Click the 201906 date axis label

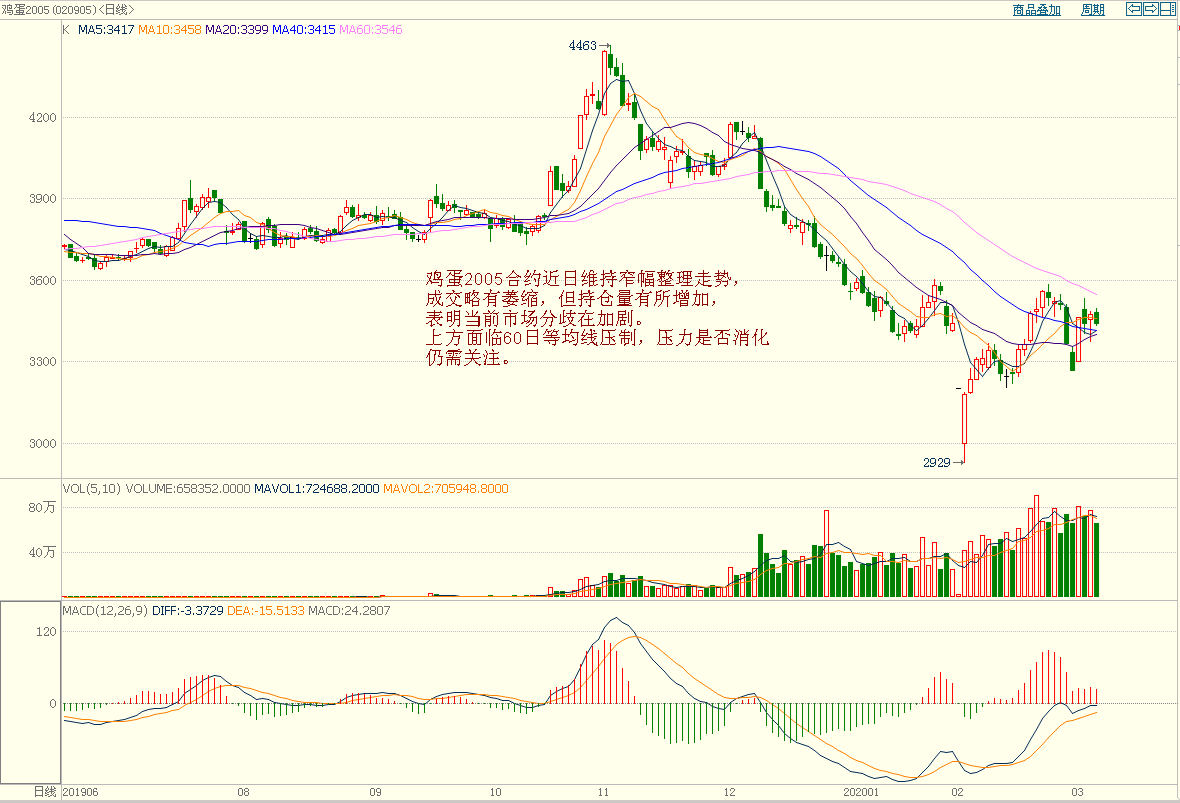[x=81, y=792]
